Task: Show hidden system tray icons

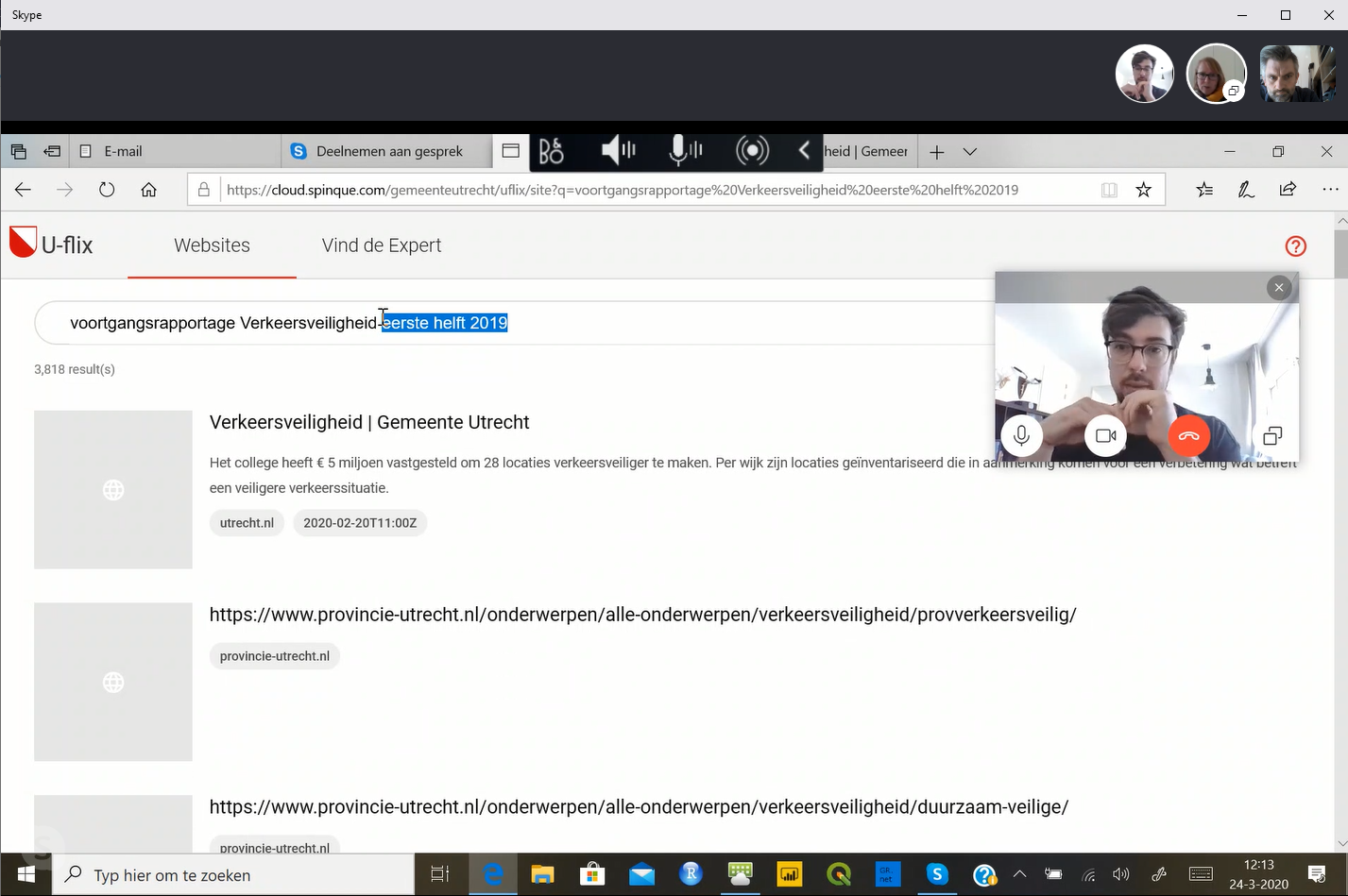Action: pyautogui.click(x=1019, y=875)
